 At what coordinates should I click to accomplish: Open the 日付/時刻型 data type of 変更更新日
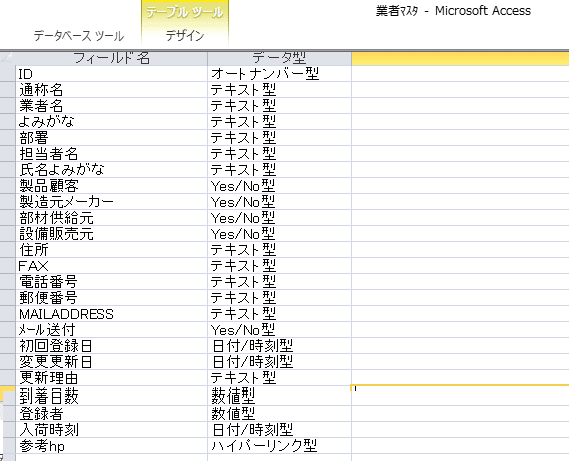(x=279, y=361)
